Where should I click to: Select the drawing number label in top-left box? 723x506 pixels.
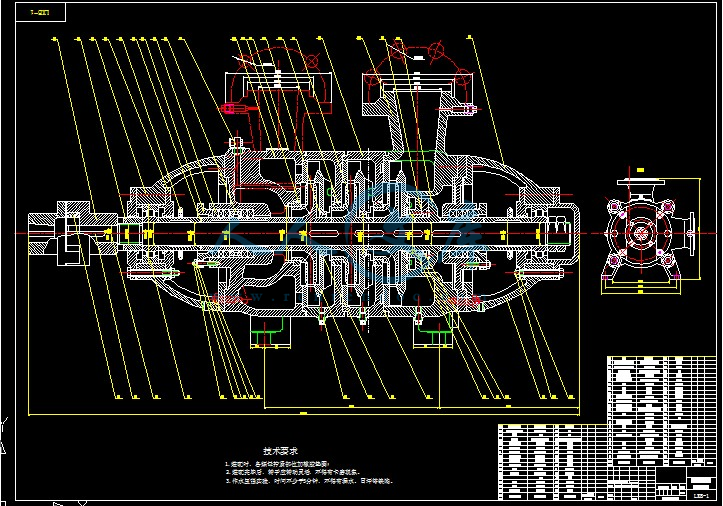pos(40,12)
